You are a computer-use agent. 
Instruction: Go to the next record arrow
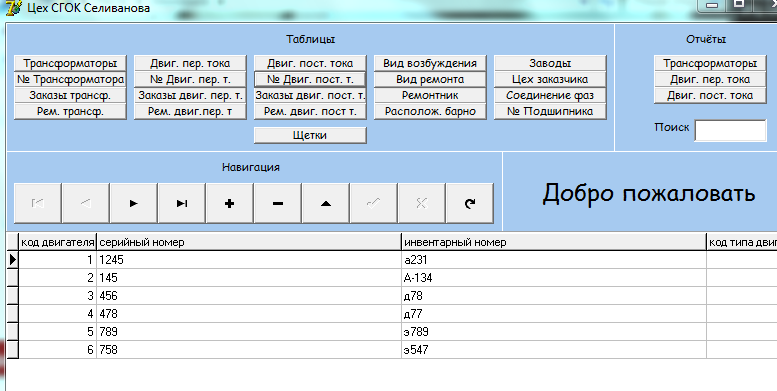(134, 203)
